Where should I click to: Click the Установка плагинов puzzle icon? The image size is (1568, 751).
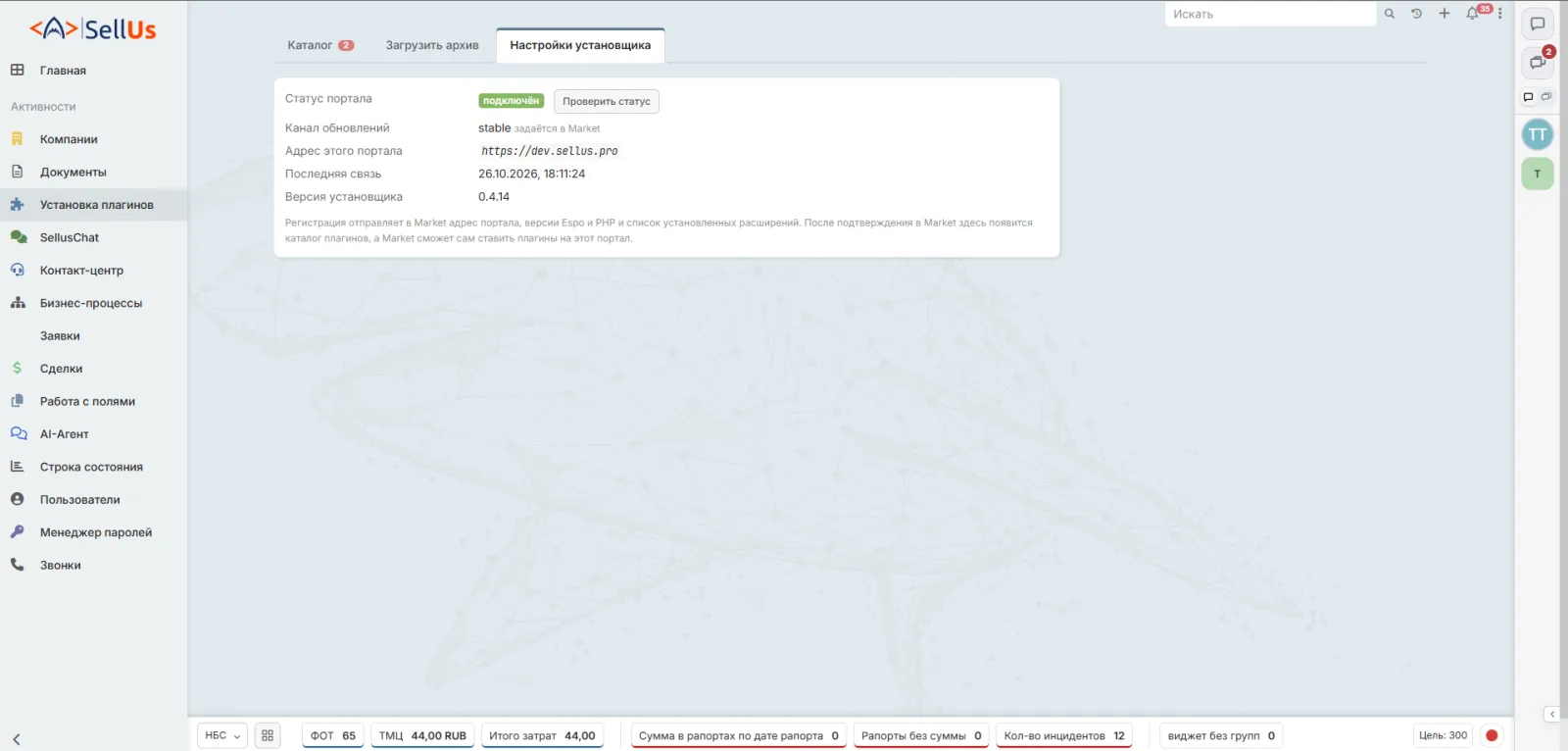click(17, 205)
